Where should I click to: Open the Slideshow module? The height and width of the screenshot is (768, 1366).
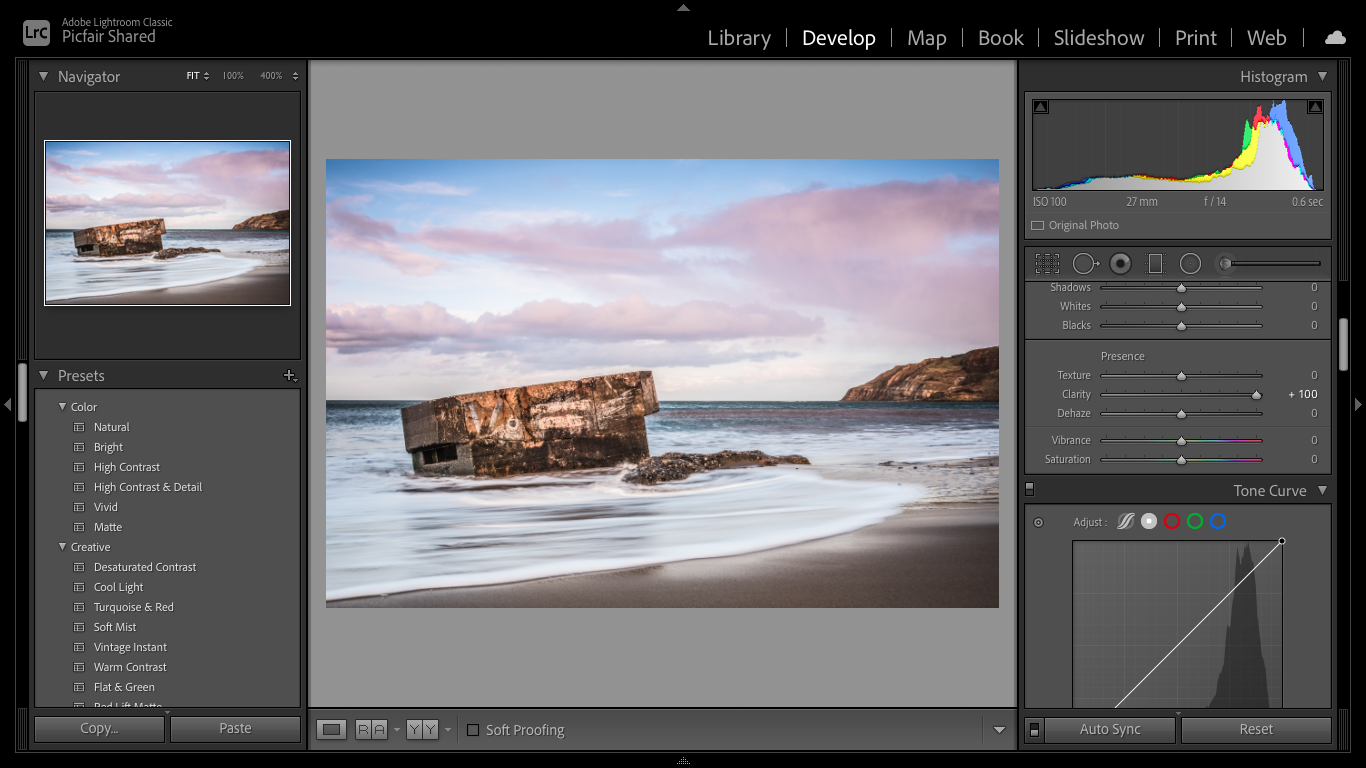(1099, 38)
